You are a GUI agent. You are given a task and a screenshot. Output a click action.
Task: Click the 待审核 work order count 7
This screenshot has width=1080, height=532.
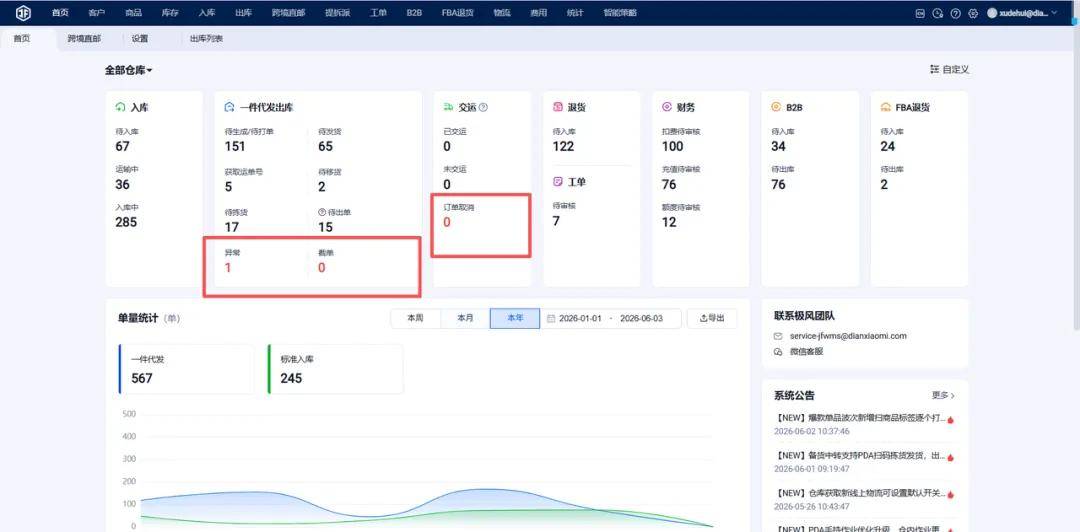(556, 221)
